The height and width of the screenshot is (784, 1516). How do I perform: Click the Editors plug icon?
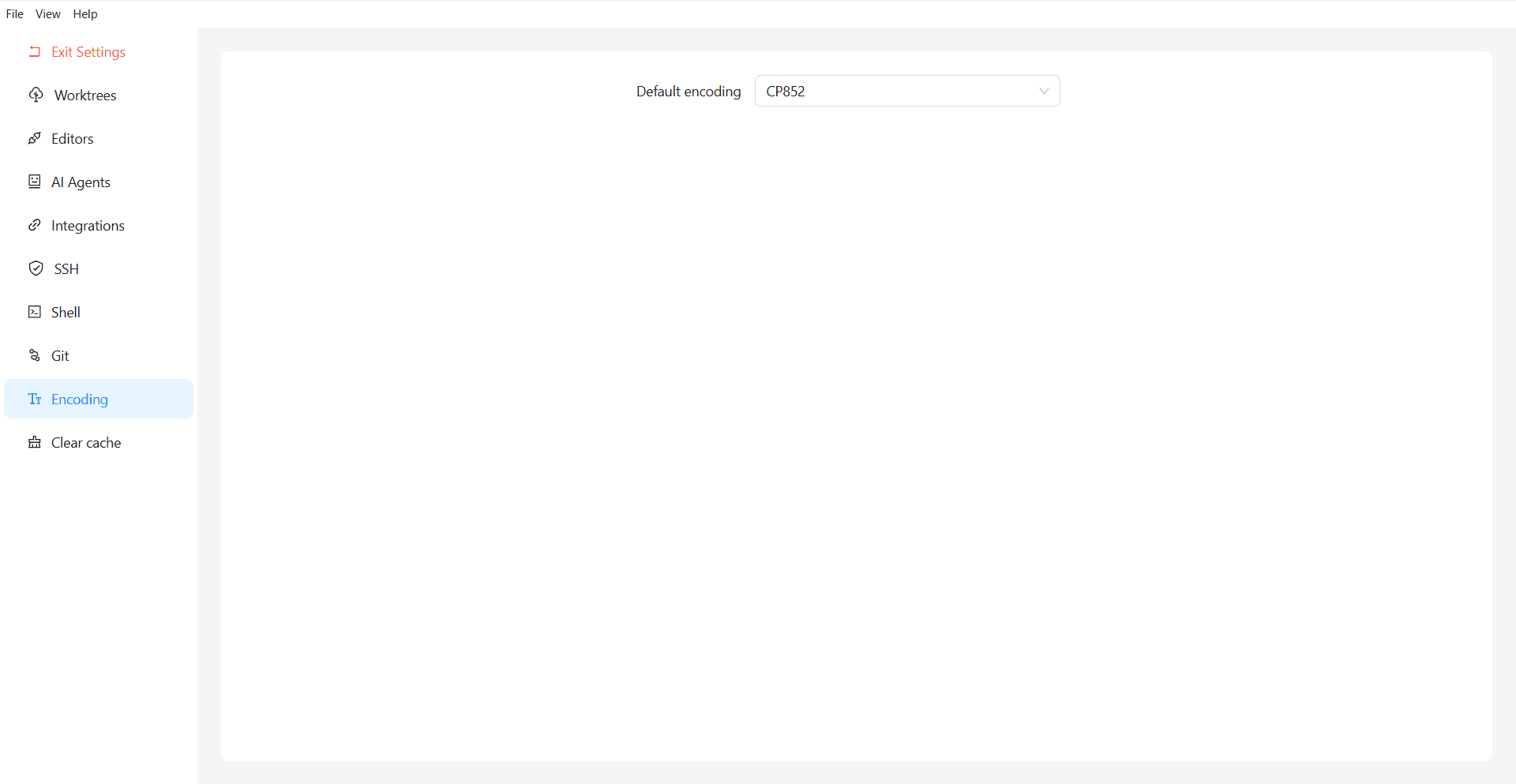tap(35, 138)
